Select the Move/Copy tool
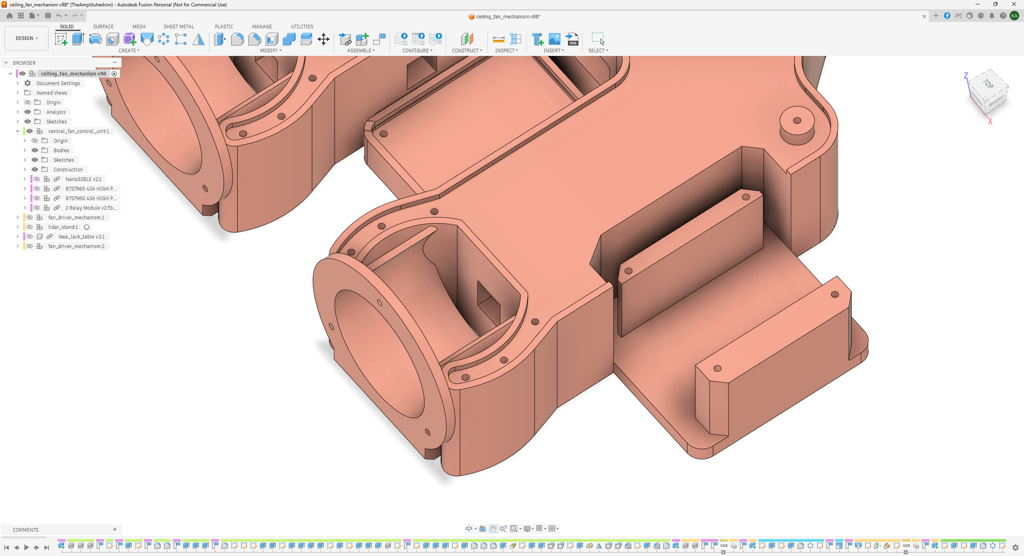This screenshot has height=556, width=1024. coord(323,39)
